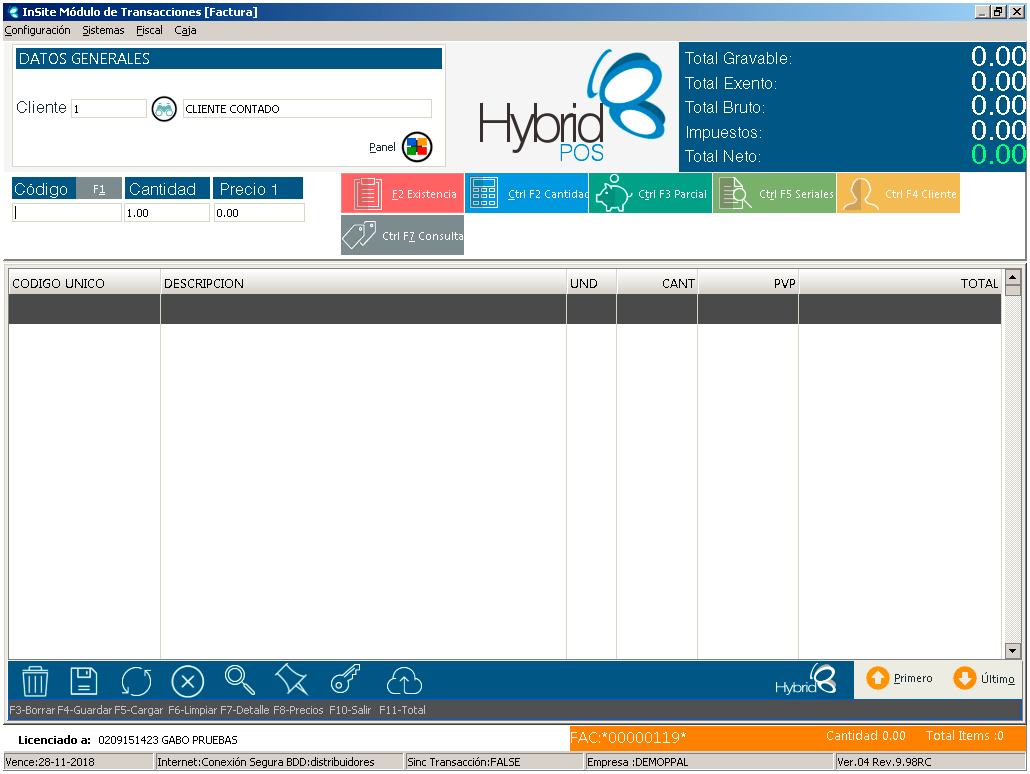Click the DESCRIPCION column header
This screenshot has height=774, width=1030.
coord(363,283)
